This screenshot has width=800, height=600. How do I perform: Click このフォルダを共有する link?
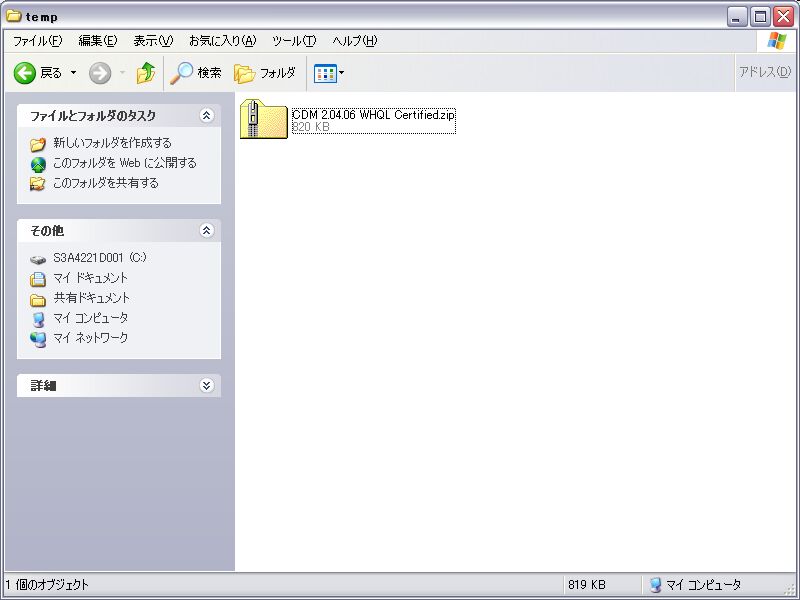(x=106, y=183)
